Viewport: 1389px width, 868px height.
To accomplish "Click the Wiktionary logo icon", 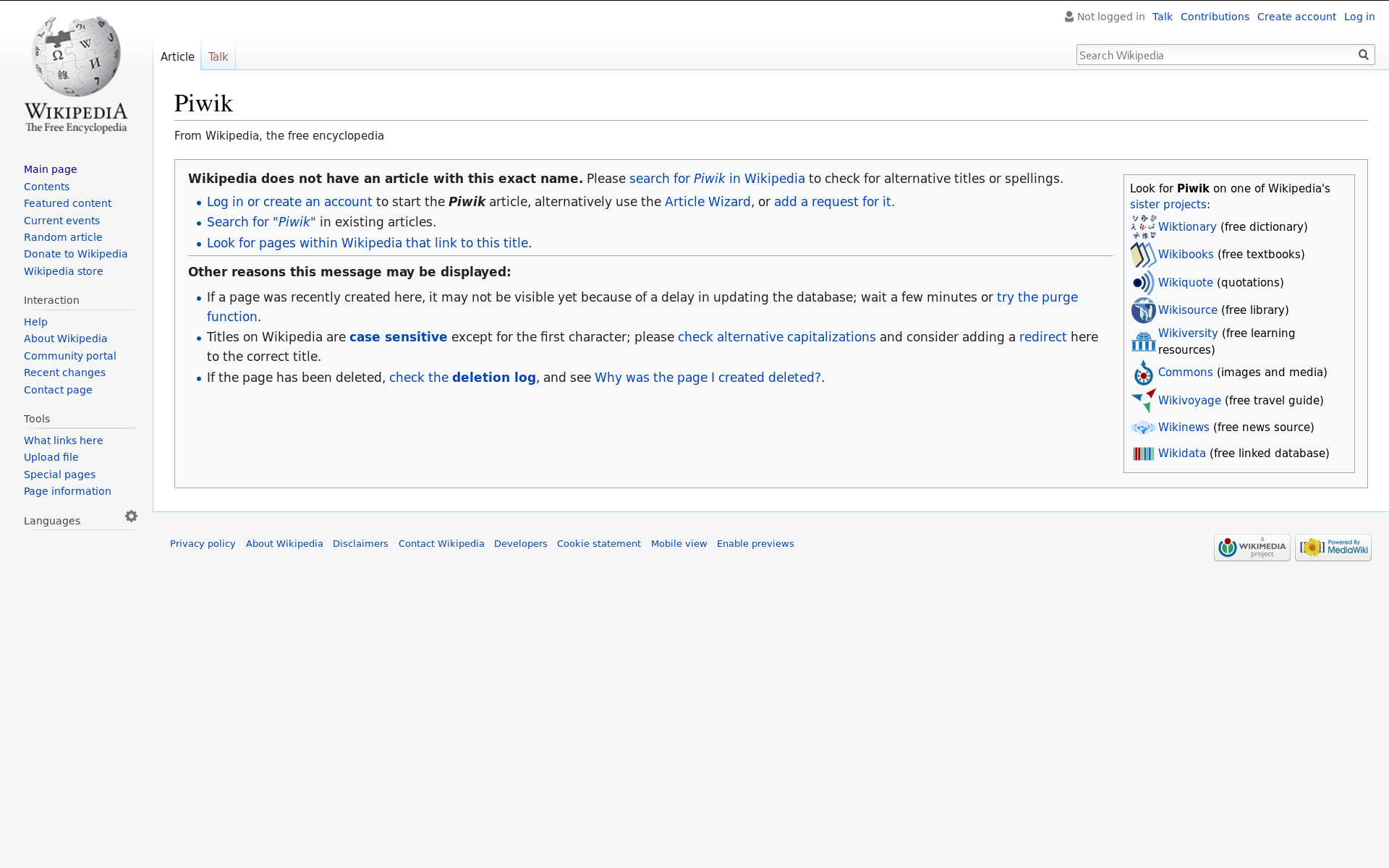I will tap(1143, 227).
